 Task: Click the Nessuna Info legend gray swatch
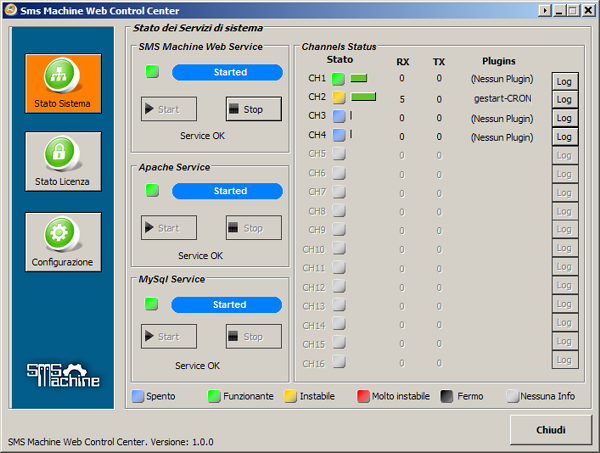tap(512, 396)
